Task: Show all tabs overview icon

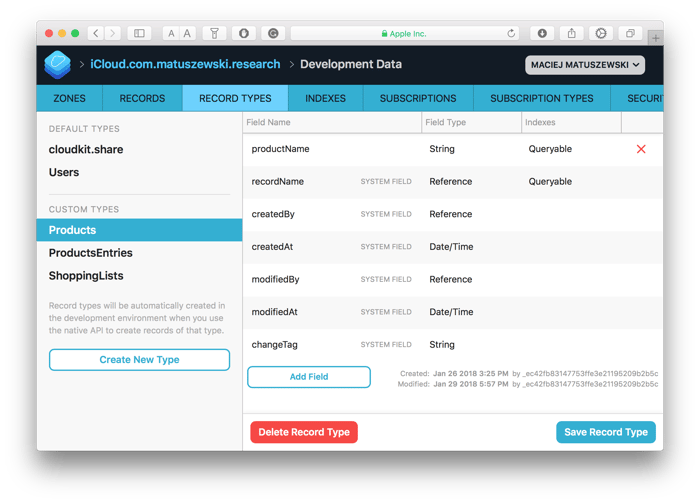Action: (x=630, y=33)
